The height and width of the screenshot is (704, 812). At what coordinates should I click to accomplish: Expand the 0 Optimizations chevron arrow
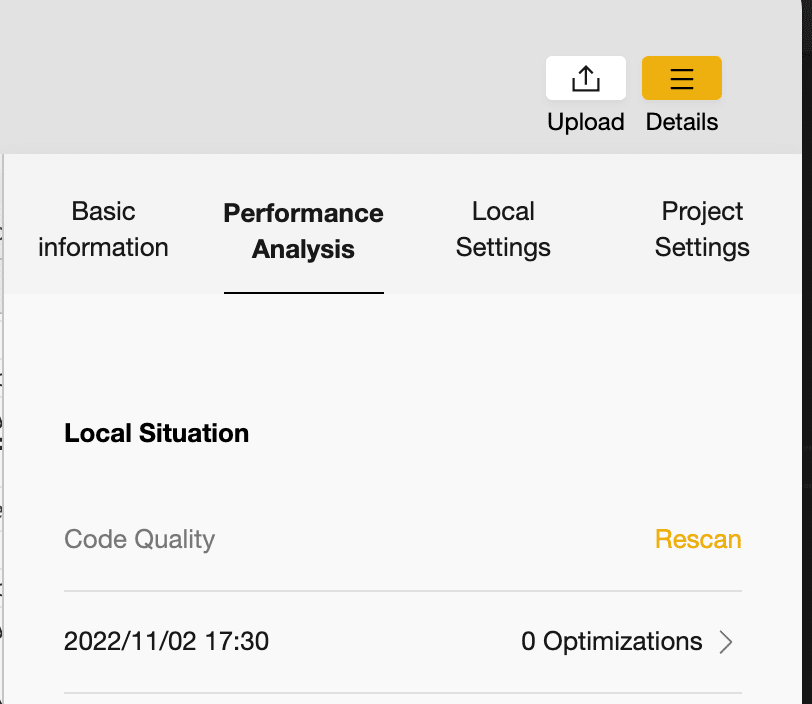726,642
